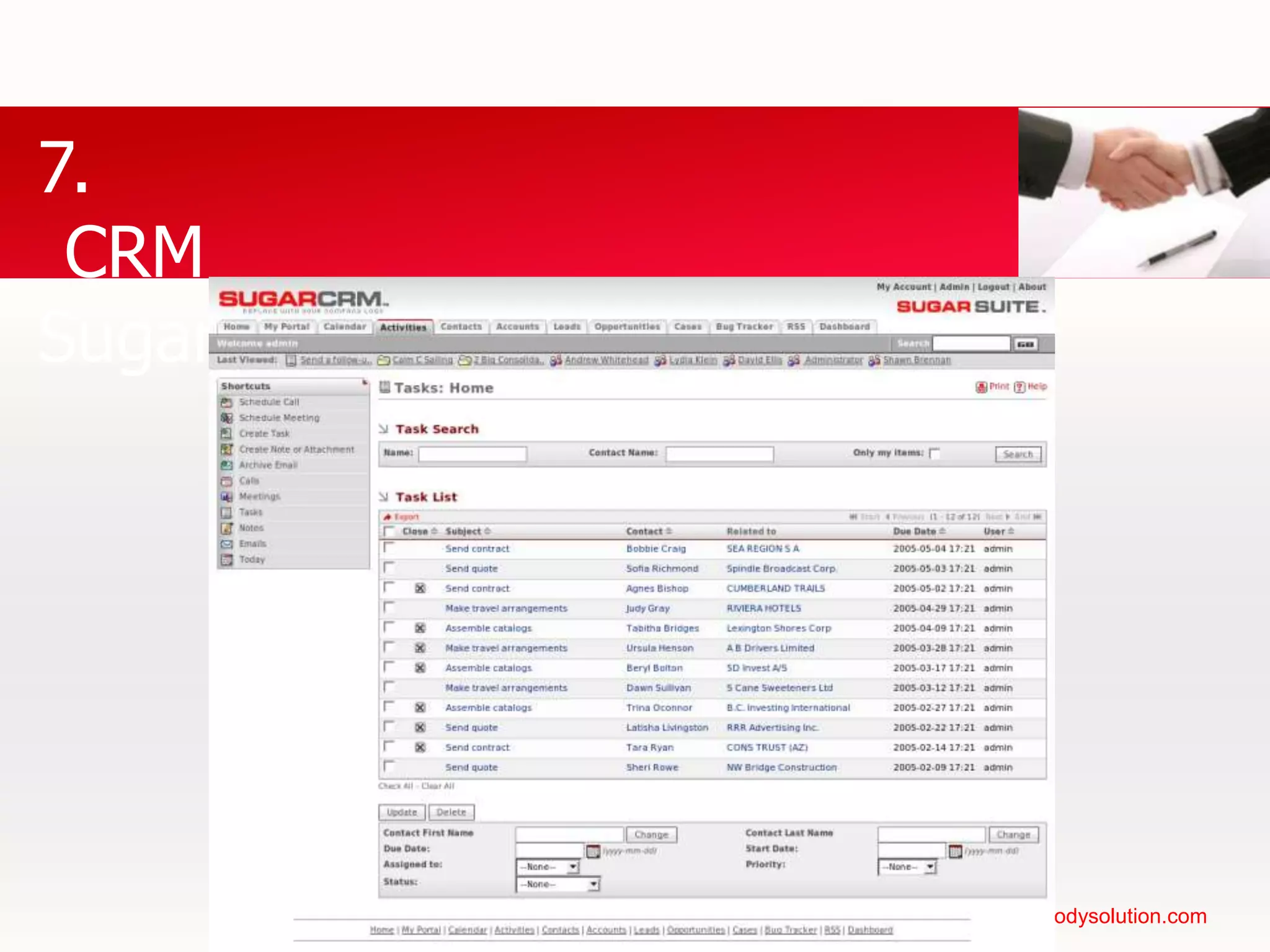The width and height of the screenshot is (1270, 952).
Task: Click the Help question mark icon
Action: pos(1019,387)
